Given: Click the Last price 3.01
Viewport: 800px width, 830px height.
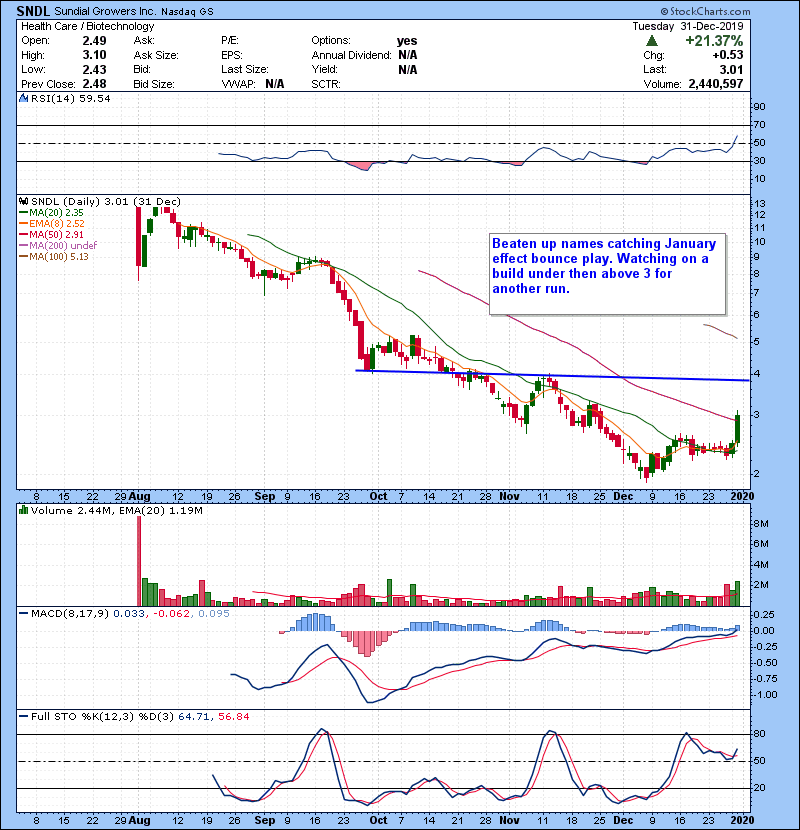Looking at the screenshot, I should coord(731,69).
